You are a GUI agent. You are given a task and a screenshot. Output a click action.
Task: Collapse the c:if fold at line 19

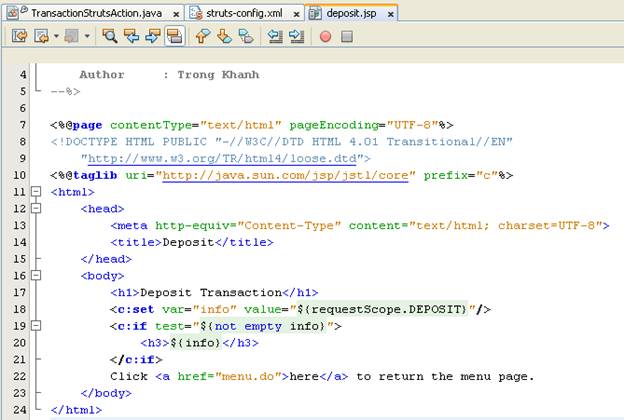36,326
